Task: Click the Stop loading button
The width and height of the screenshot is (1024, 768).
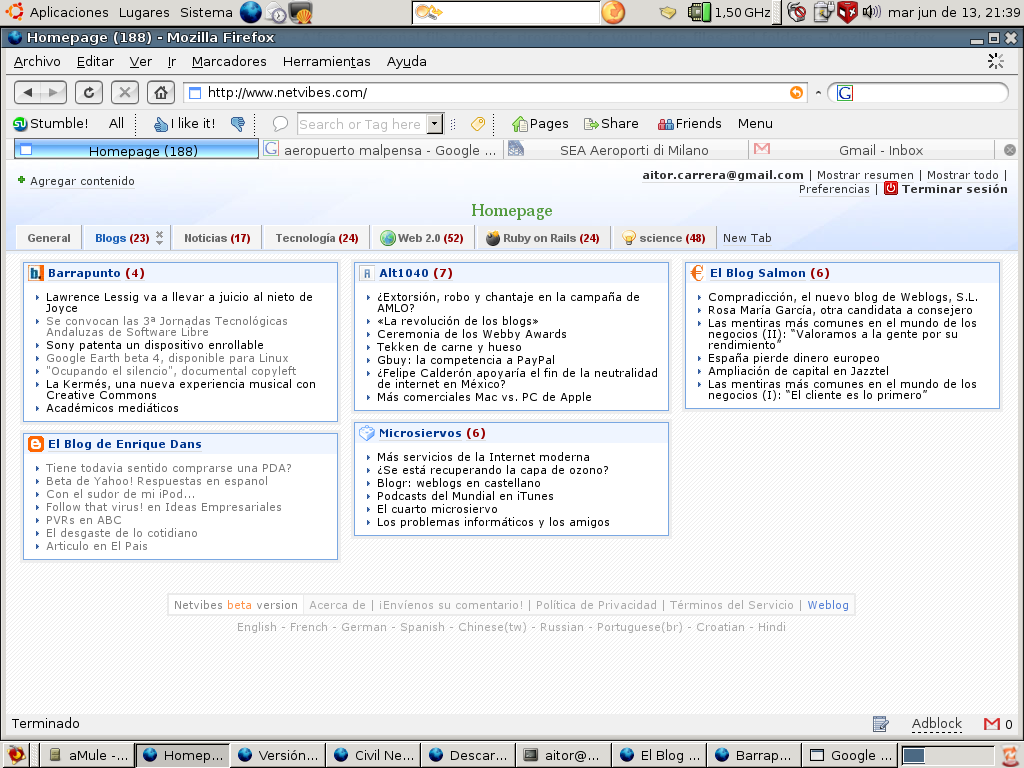Action: coord(125,93)
